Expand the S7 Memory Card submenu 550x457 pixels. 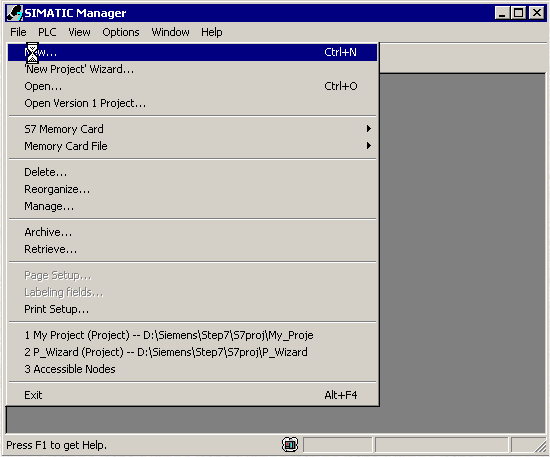[192, 129]
